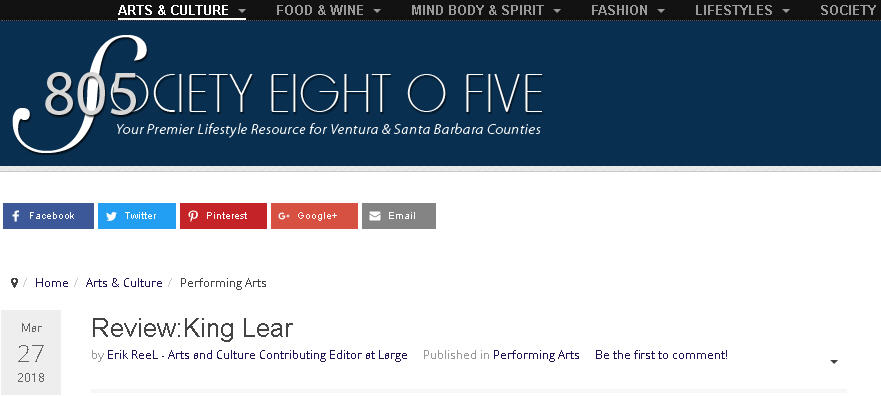This screenshot has width=881, height=396.
Task: Click the Society 805 logo
Action: point(278,94)
